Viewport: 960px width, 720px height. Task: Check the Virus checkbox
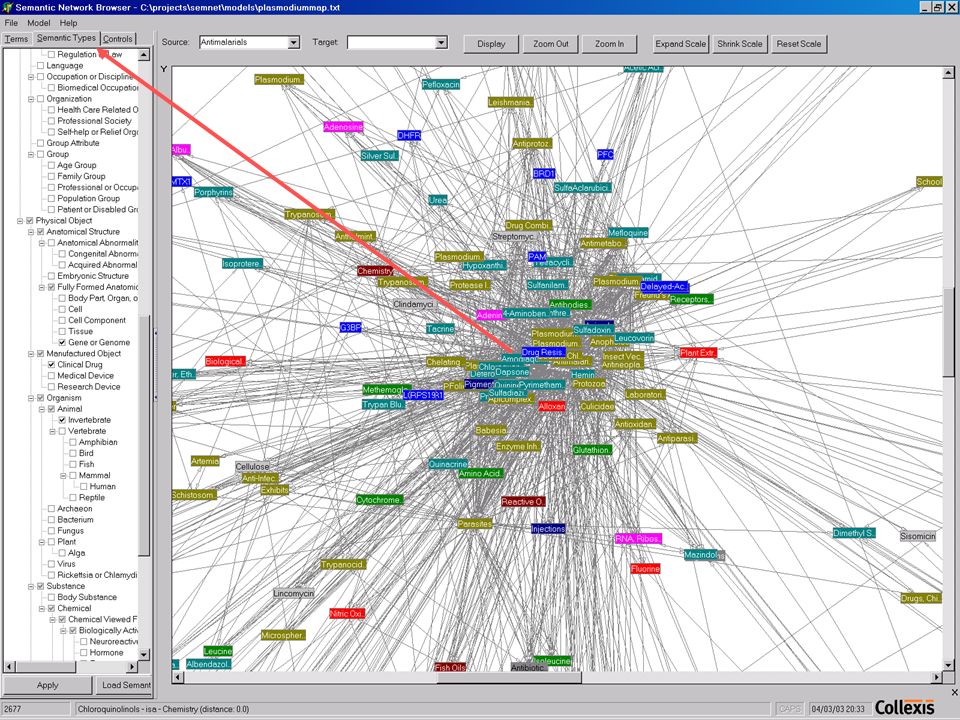[51, 564]
